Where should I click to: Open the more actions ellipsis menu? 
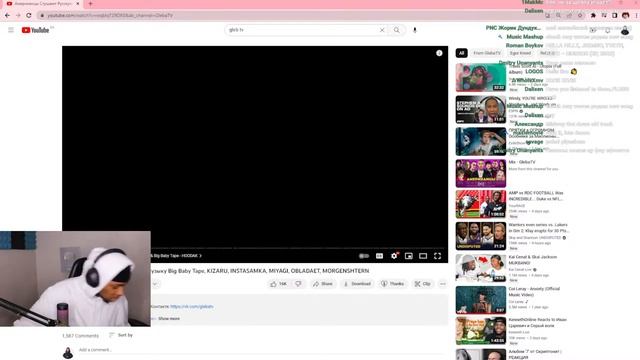point(443,284)
